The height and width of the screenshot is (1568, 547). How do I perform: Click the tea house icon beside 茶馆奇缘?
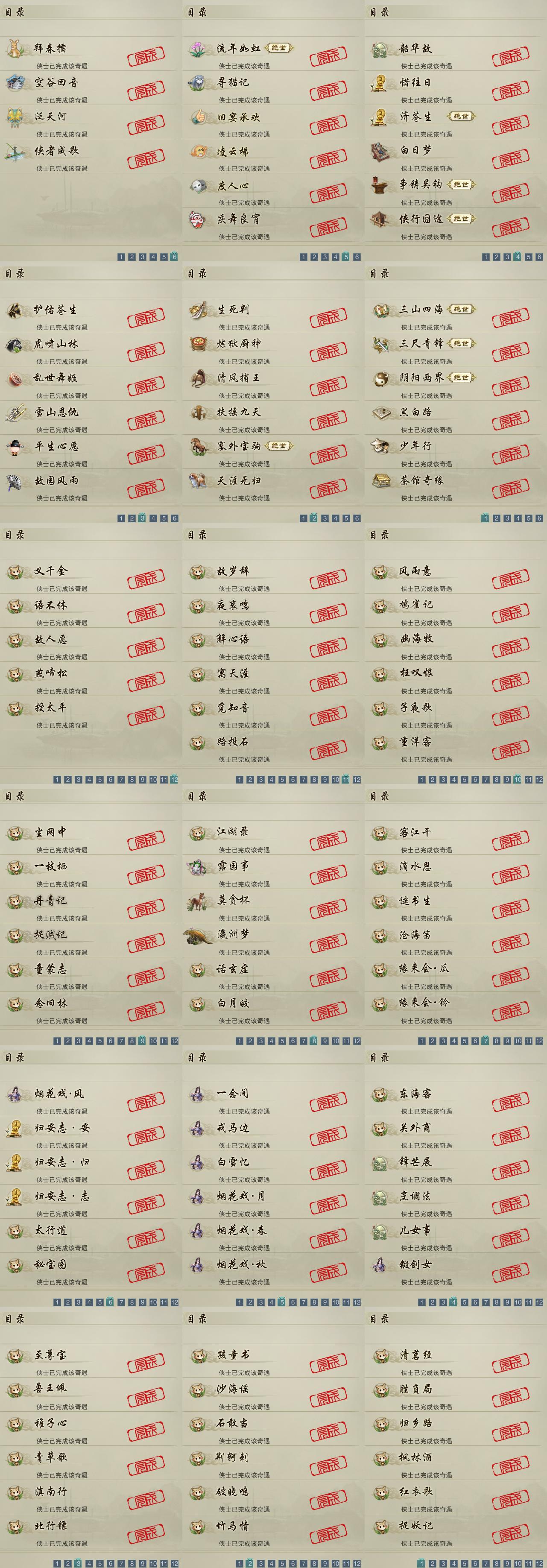380,481
